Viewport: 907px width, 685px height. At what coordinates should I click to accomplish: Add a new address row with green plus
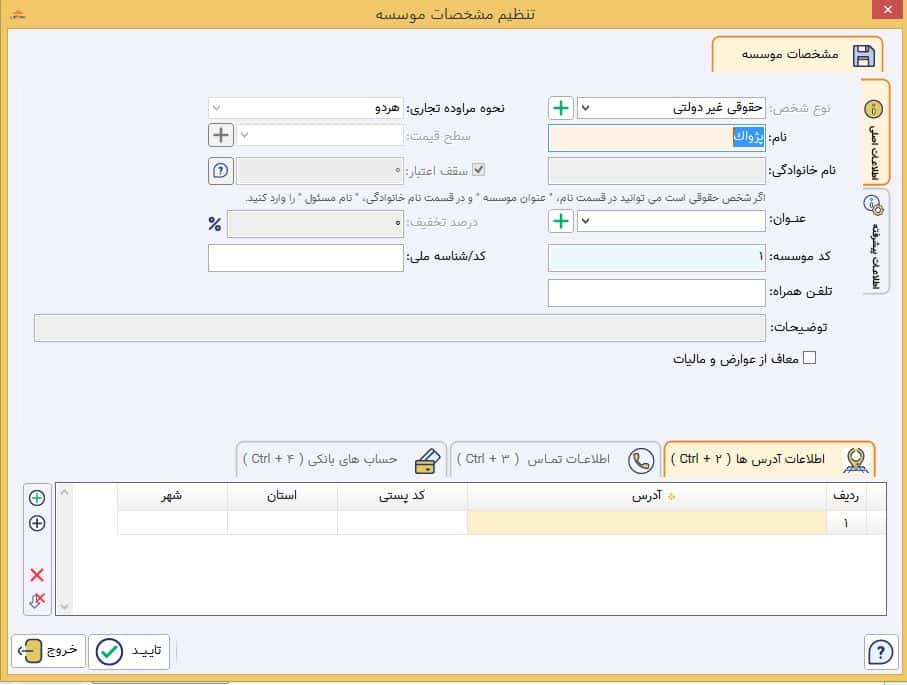click(37, 498)
